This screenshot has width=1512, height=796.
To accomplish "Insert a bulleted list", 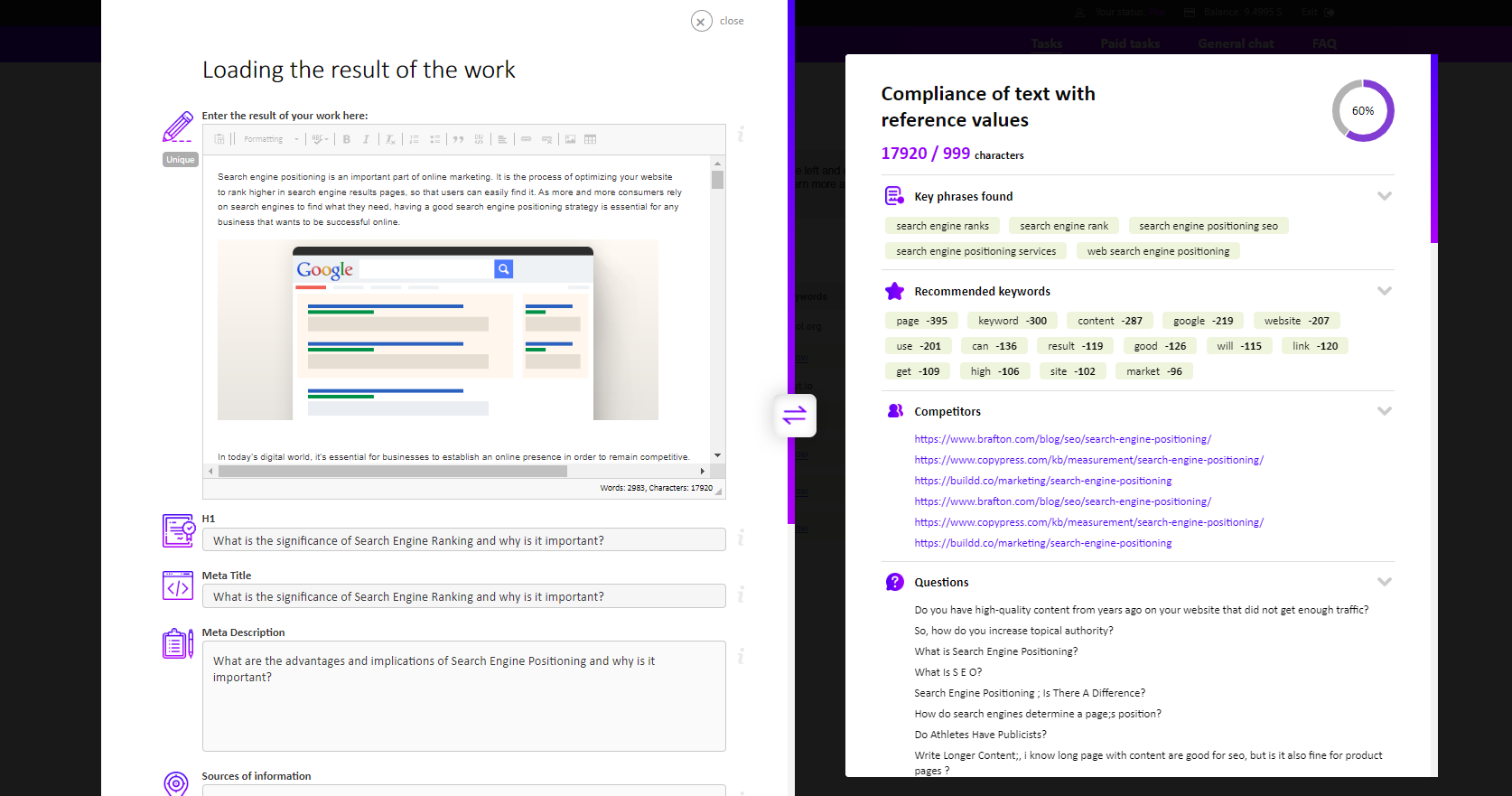I will pos(435,139).
